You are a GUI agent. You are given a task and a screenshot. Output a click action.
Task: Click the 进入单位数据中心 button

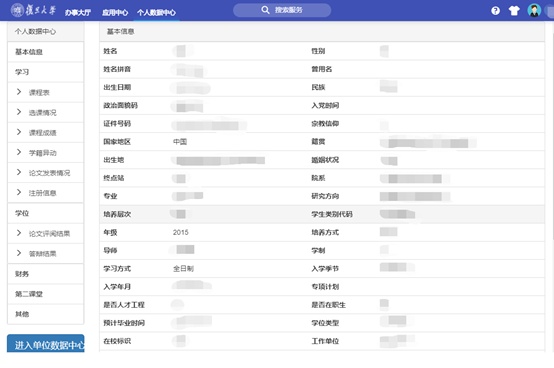point(46,344)
